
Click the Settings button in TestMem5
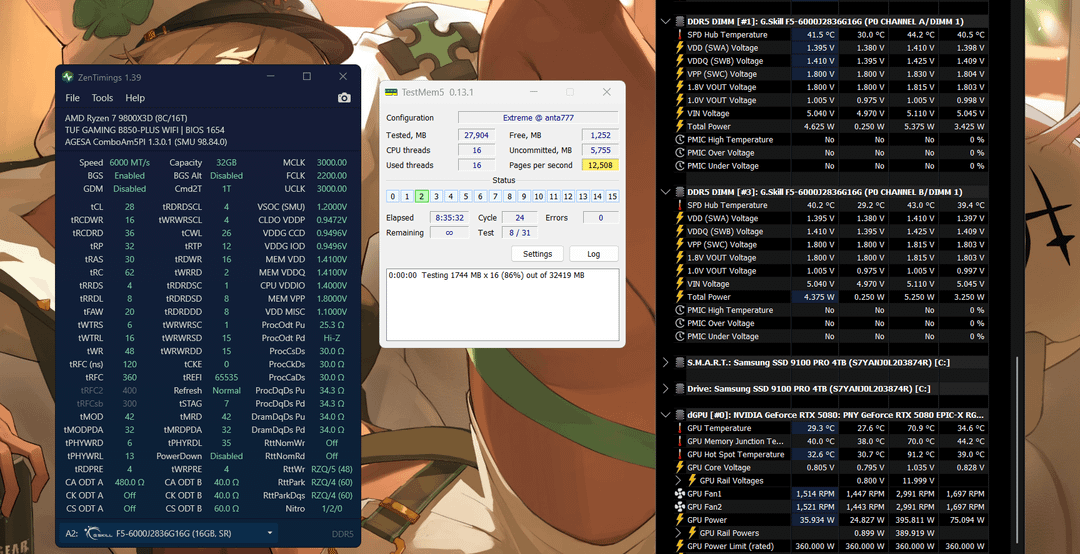coord(537,254)
